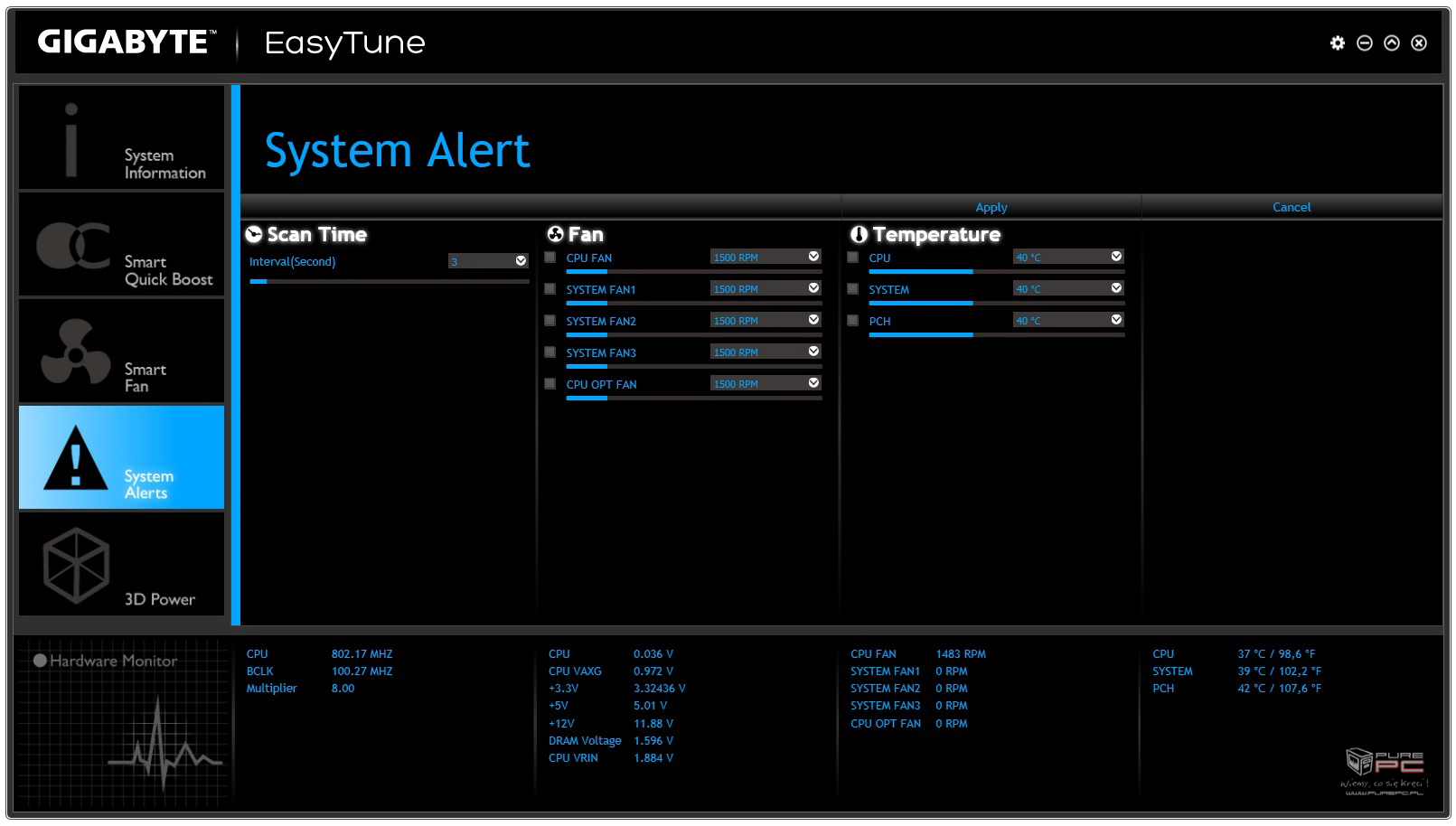Click the Apply button

(991, 207)
